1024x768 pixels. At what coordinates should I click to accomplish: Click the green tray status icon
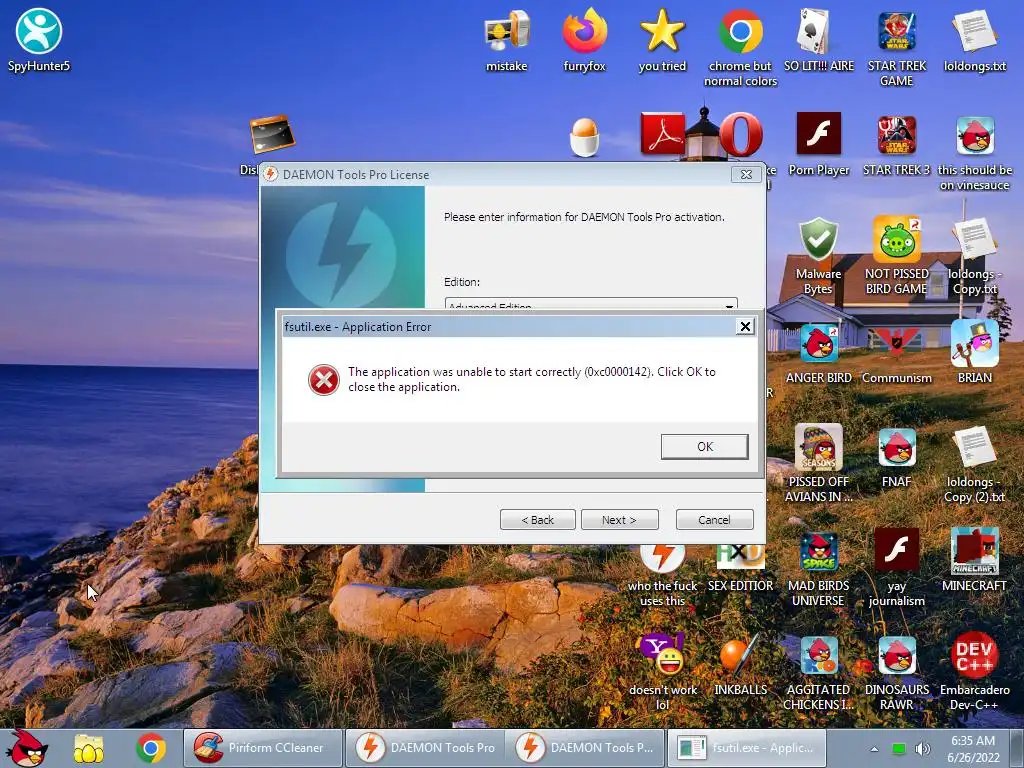coord(899,749)
